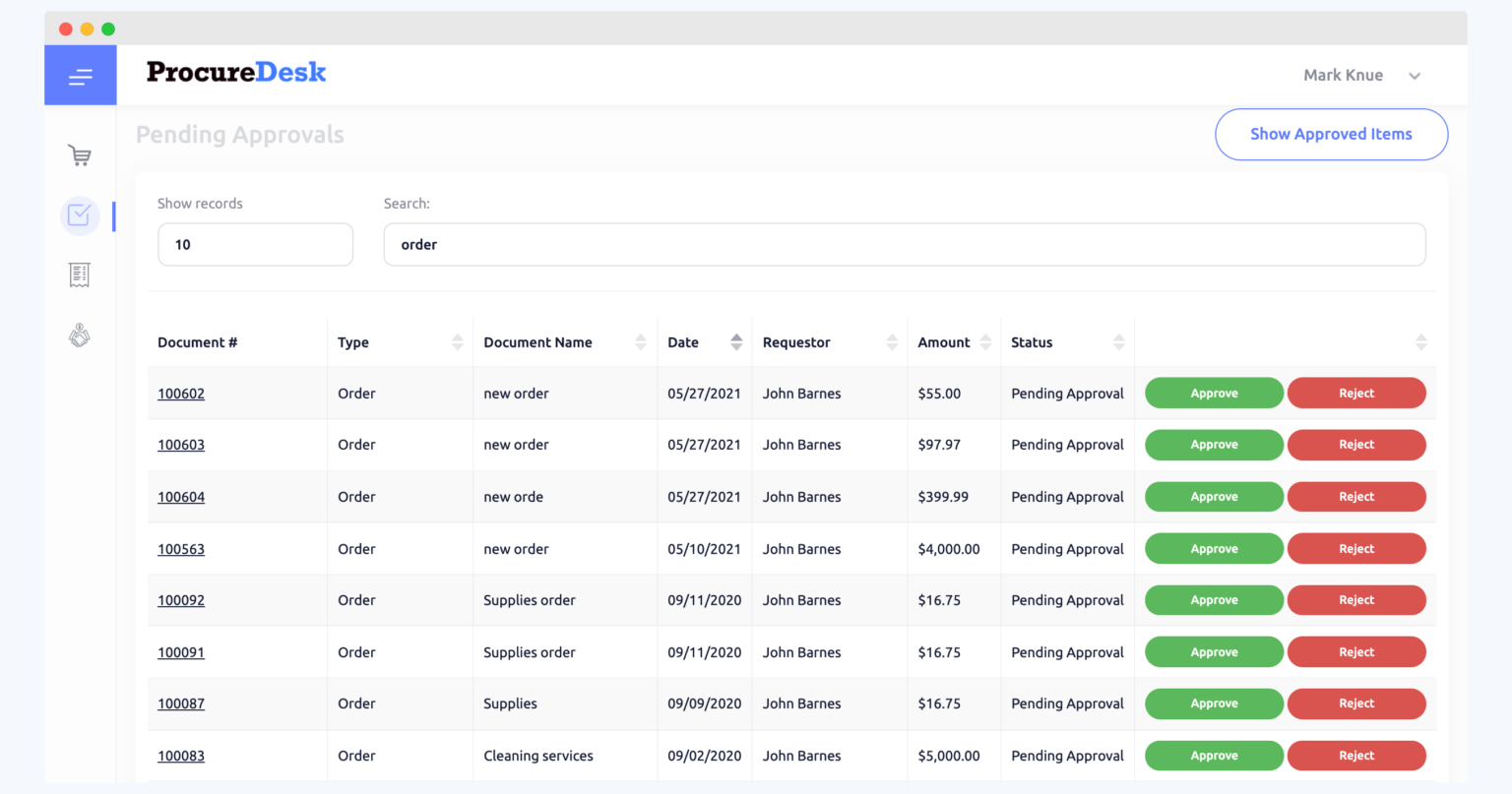Sort the table by the Amount column

click(984, 341)
